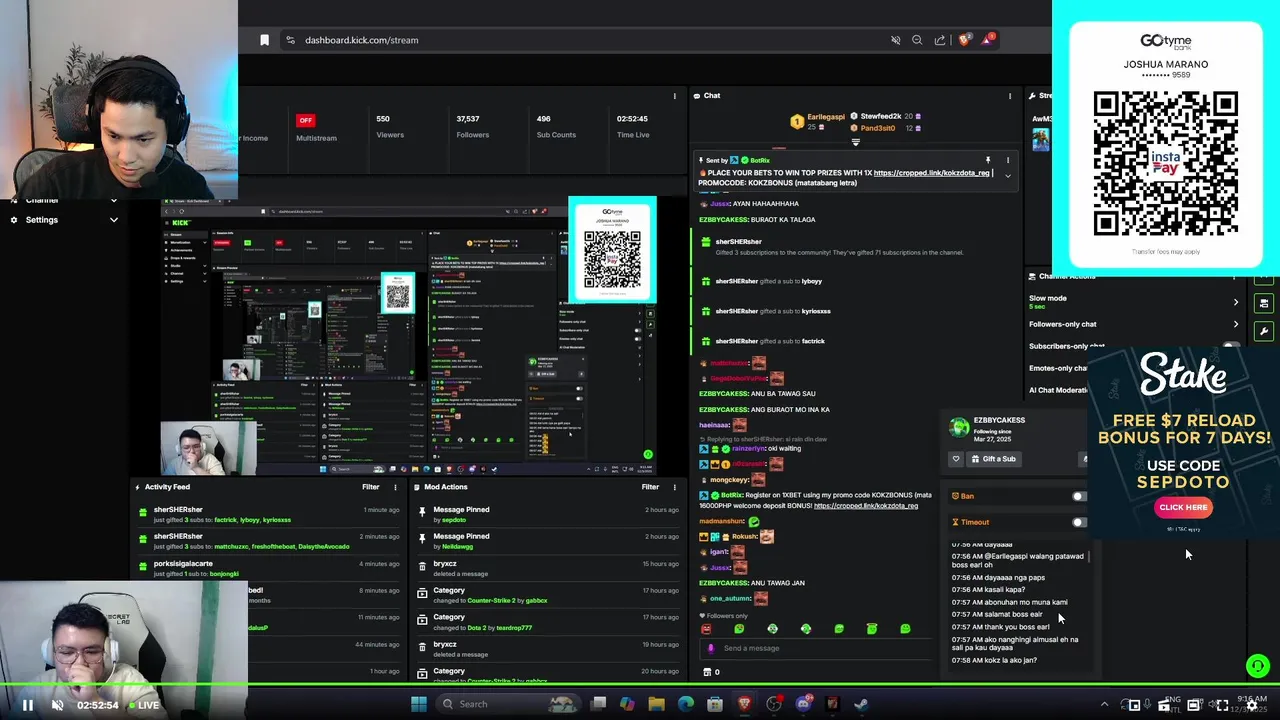Toggle the Timeout switch for EZBBYCAKESS
Screen dimensions: 1280x720
click(x=1078, y=522)
